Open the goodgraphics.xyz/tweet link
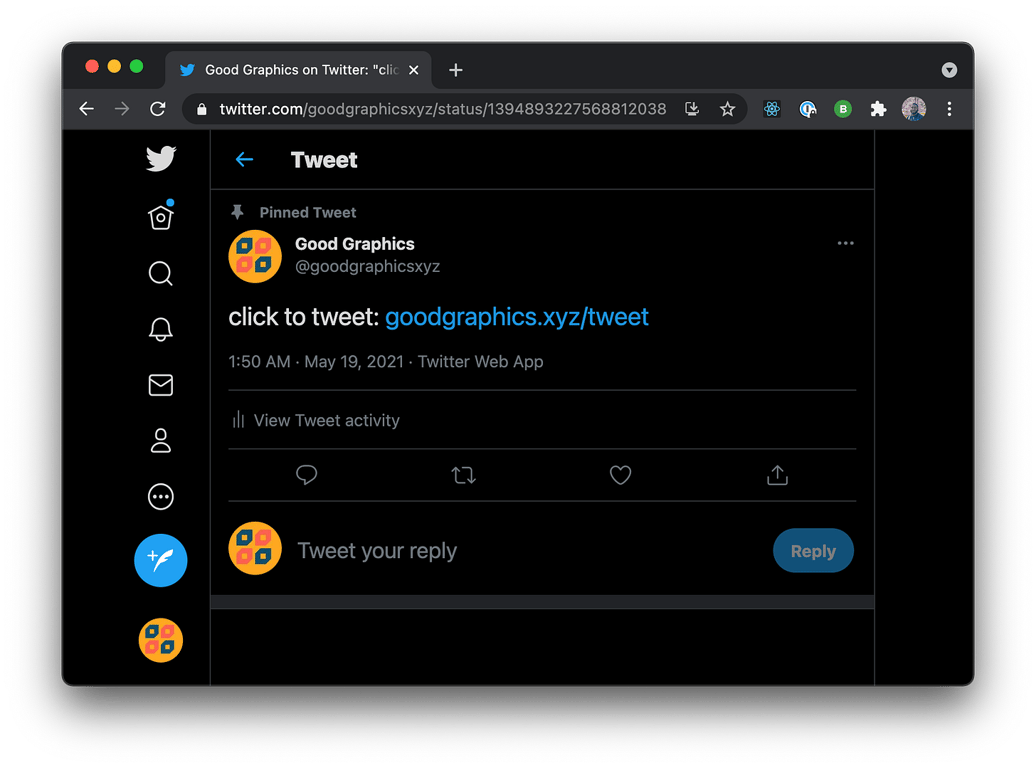This screenshot has width=1036, height=768. point(517,317)
